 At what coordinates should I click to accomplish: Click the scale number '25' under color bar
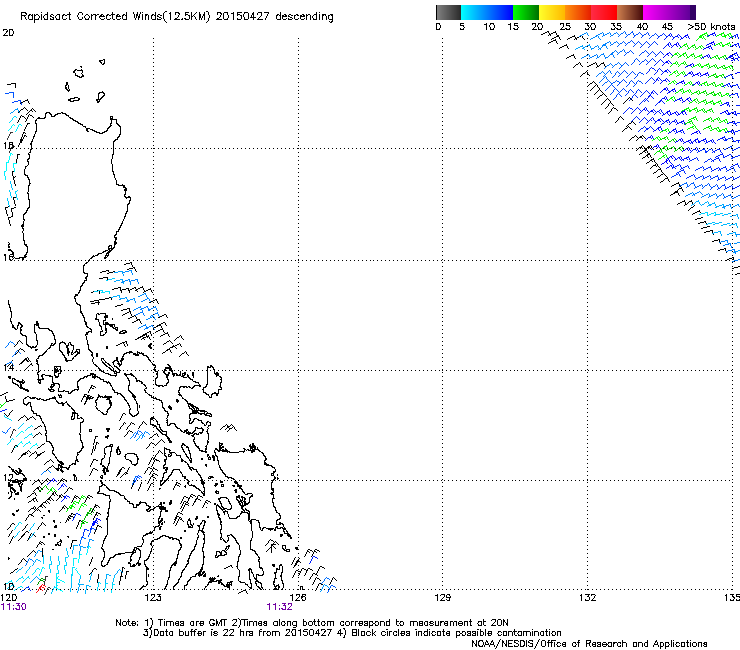pos(565,26)
